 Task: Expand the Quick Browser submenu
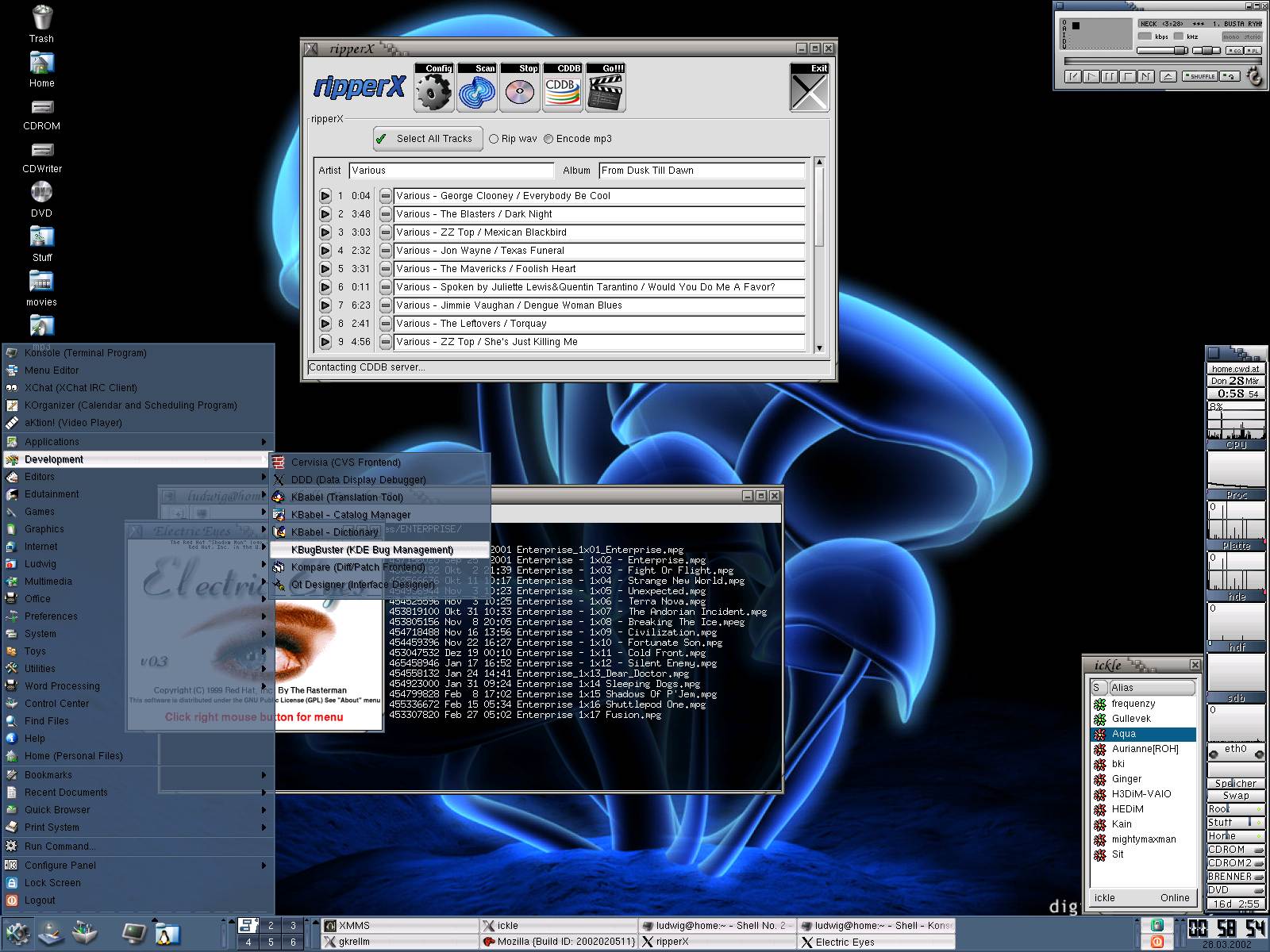[138, 809]
